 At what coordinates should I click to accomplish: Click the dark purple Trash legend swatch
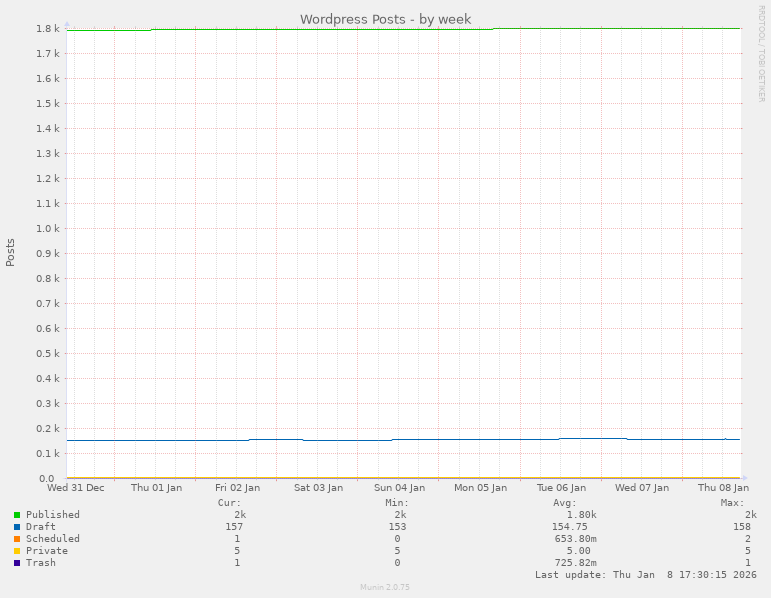(x=17, y=563)
